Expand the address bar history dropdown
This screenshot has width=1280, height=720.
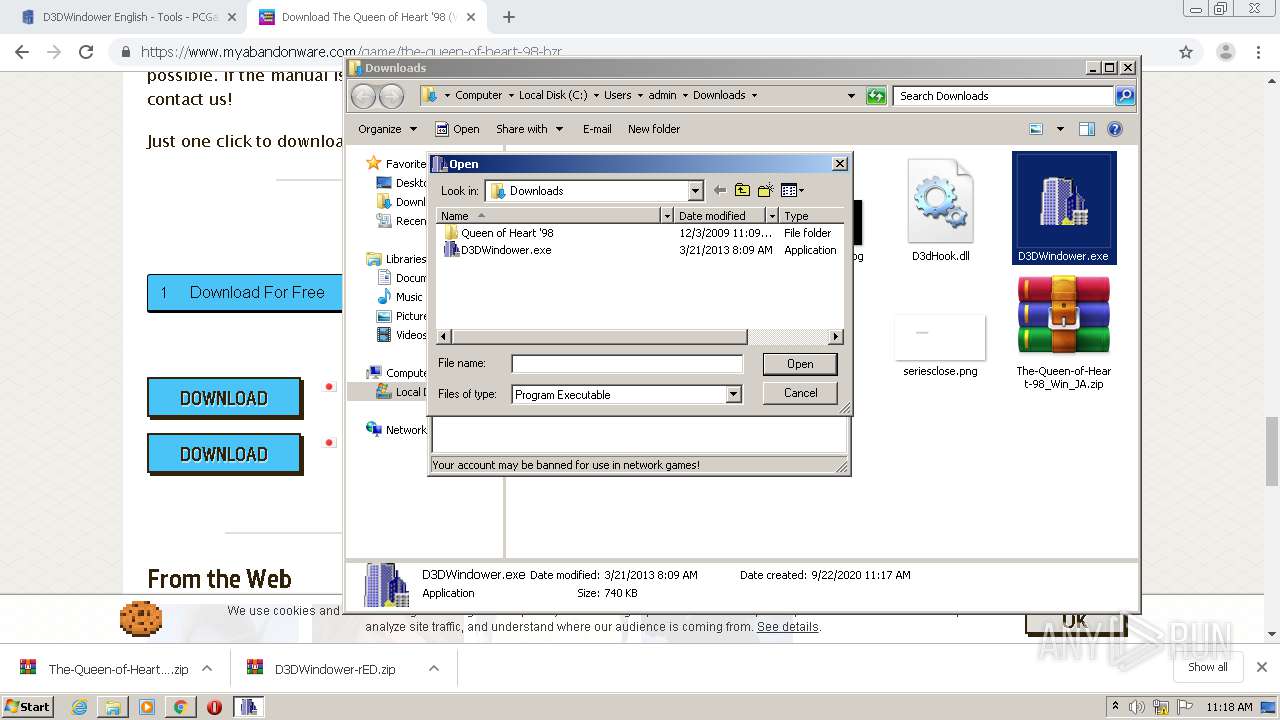click(851, 96)
